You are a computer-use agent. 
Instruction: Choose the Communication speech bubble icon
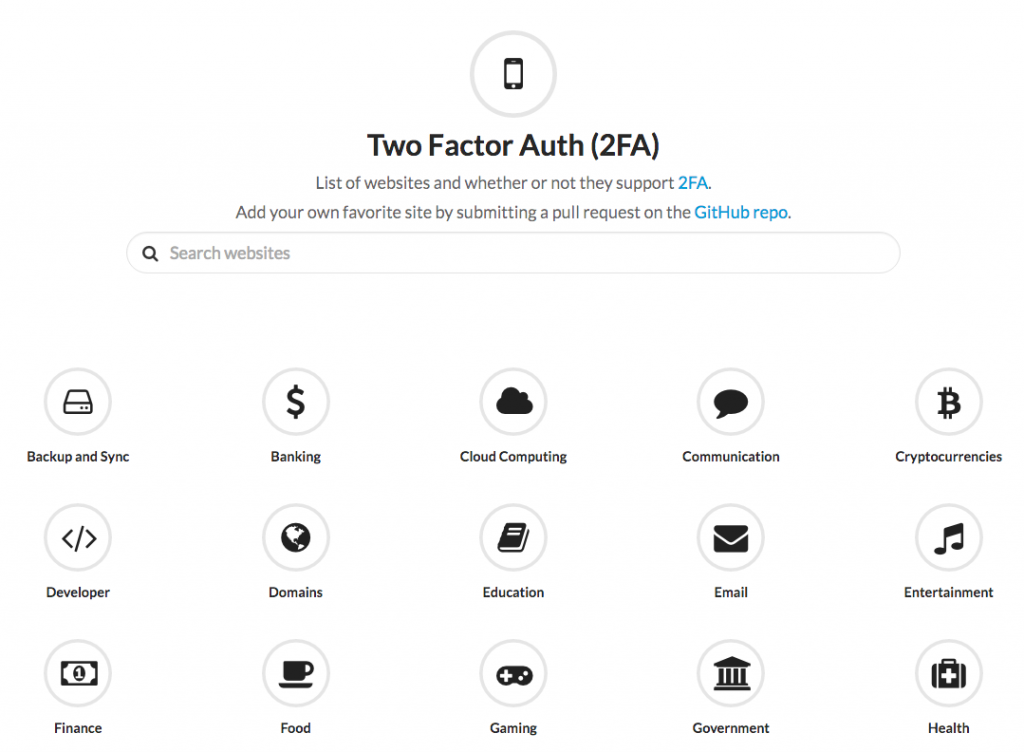pos(731,401)
